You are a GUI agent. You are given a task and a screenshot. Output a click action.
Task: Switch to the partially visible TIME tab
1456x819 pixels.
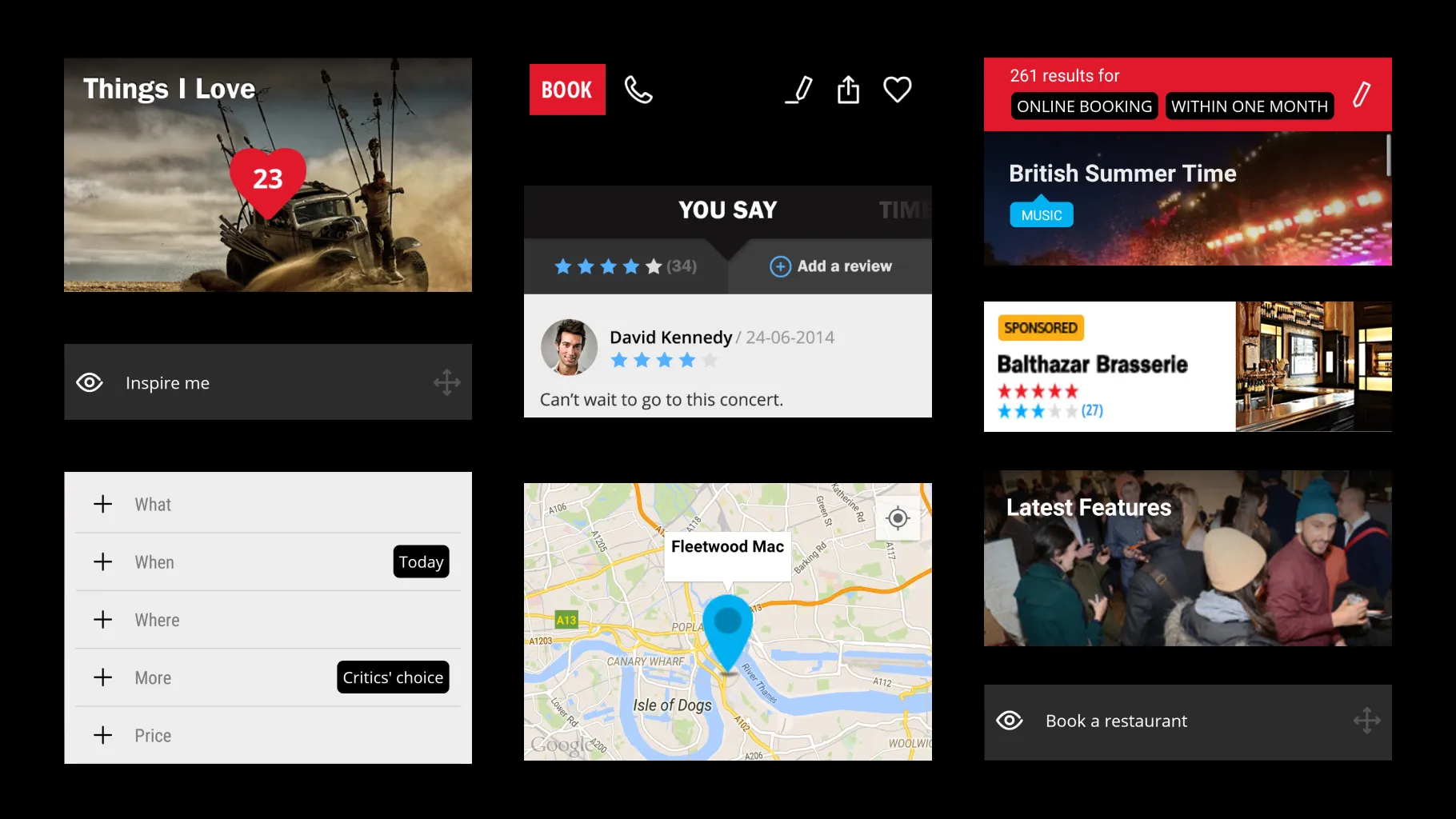[x=905, y=210]
